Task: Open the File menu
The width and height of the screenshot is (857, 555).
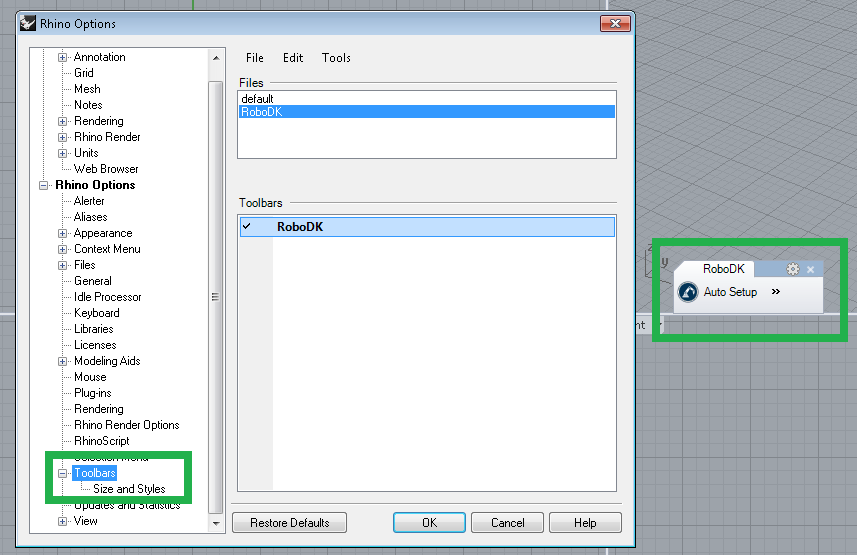Action: coord(255,58)
